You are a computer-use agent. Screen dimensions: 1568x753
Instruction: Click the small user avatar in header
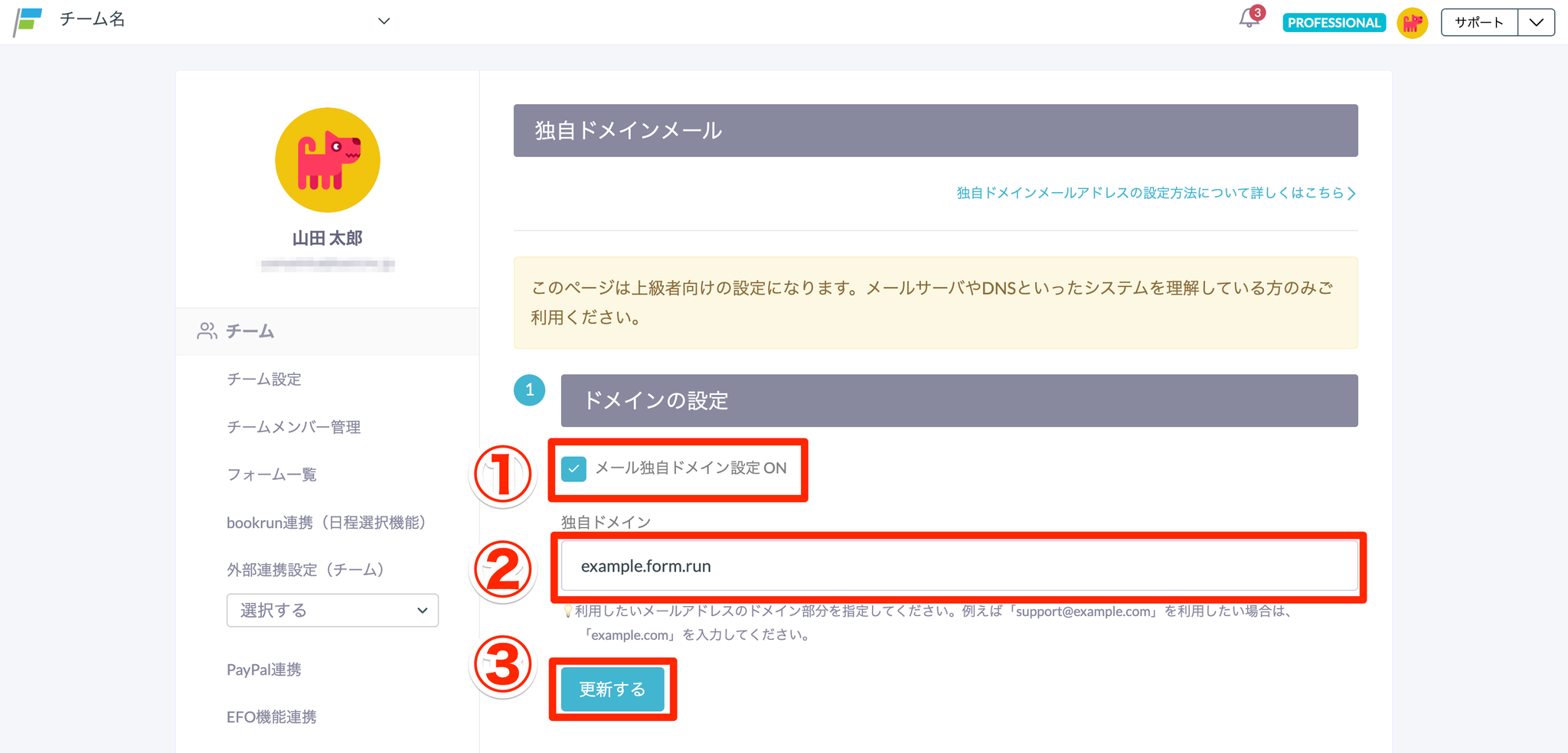coord(1412,23)
